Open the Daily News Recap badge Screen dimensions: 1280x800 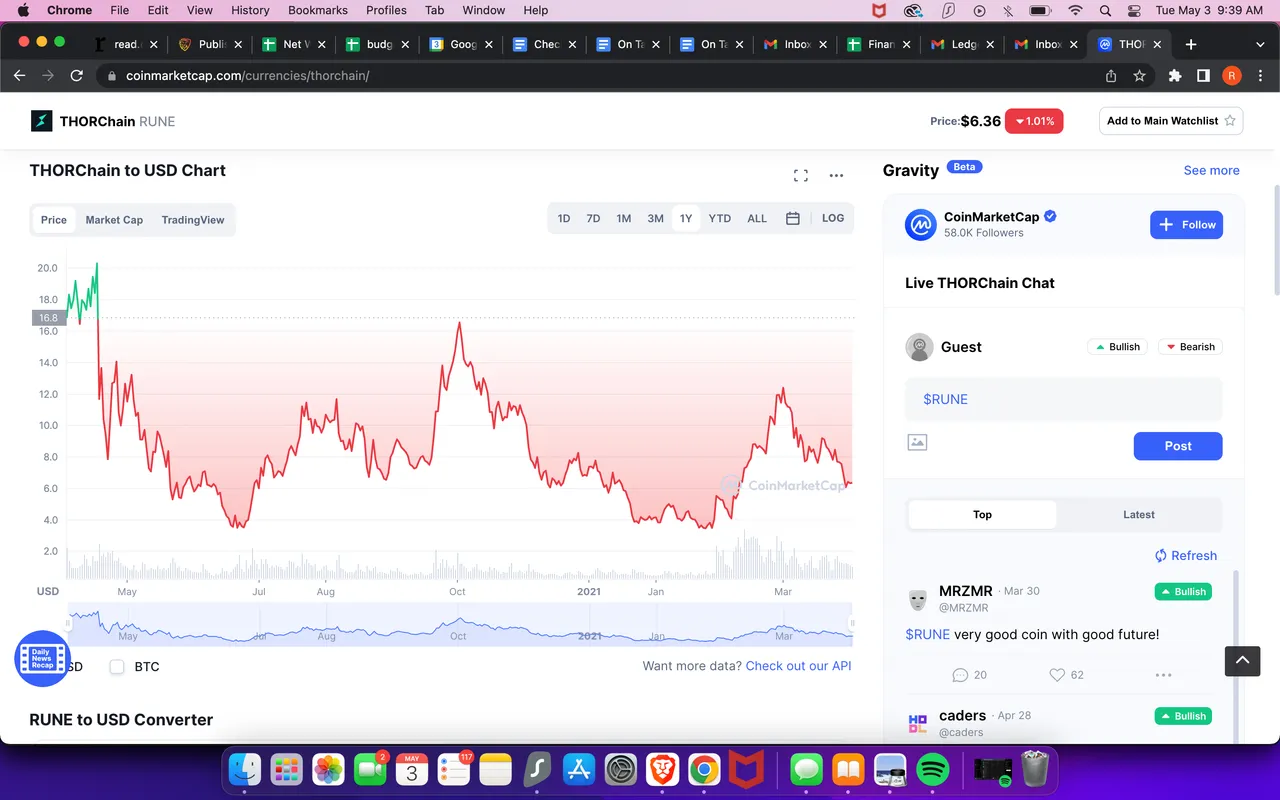coord(42,659)
